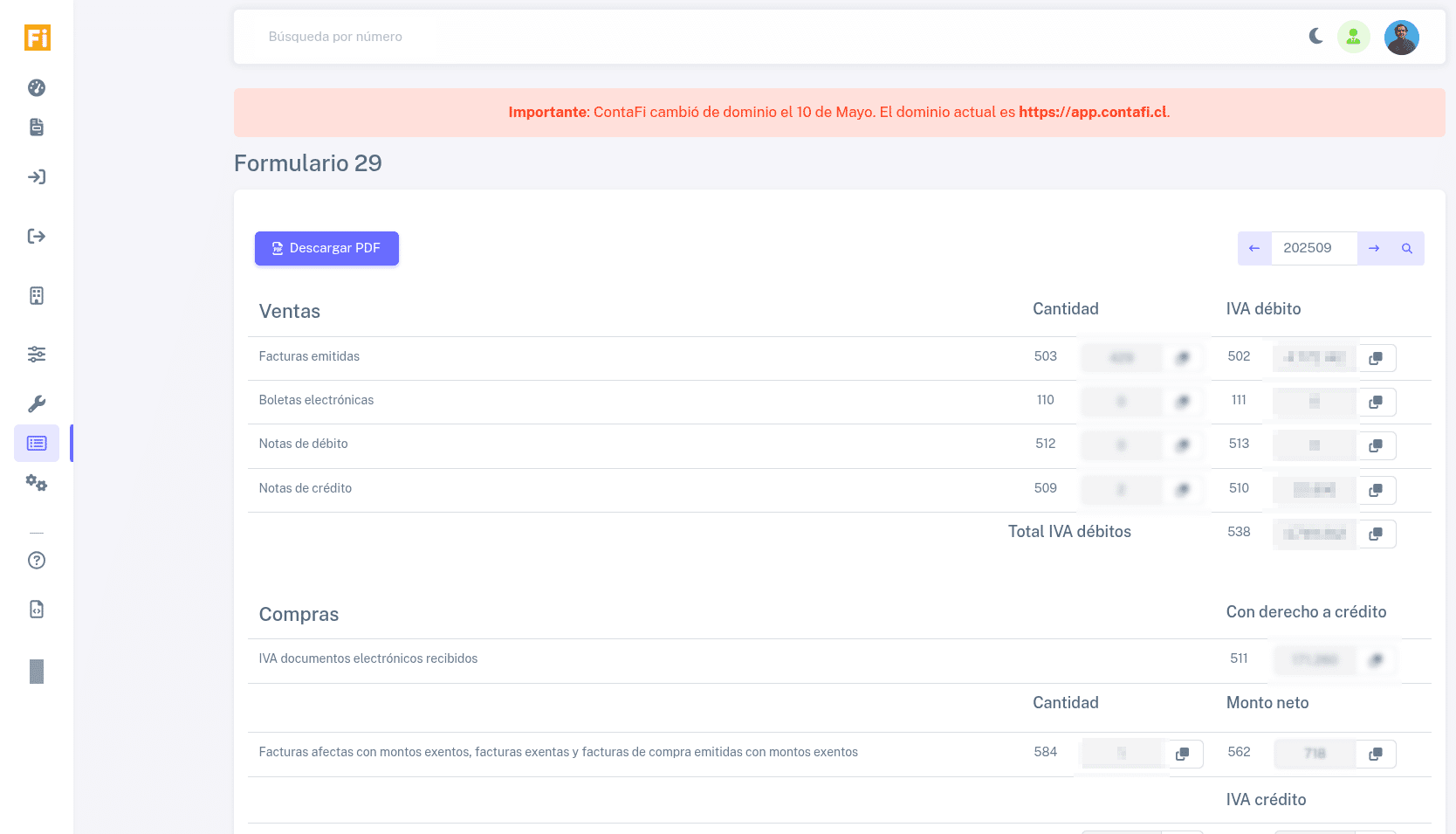Open the help question mark icon
1456x834 pixels.
[37, 561]
